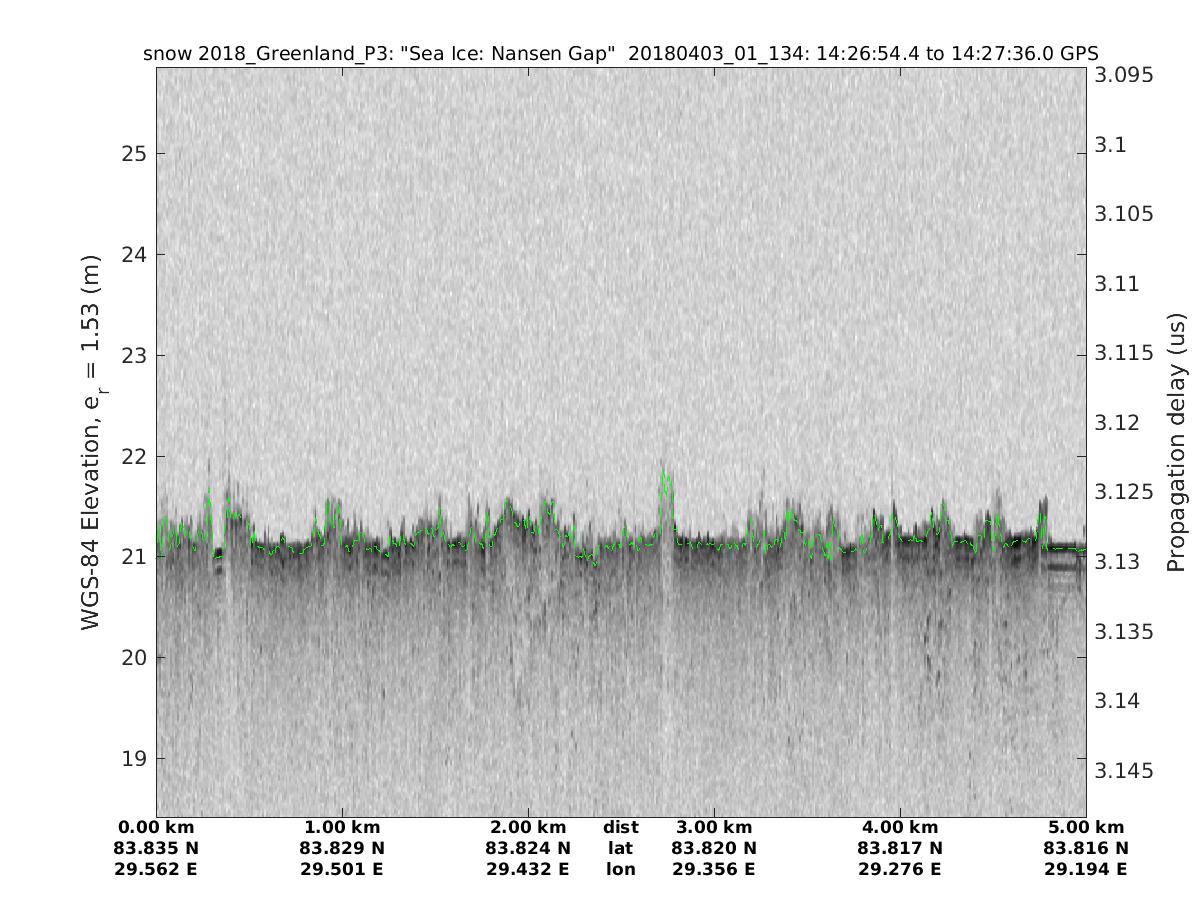This screenshot has width=1200, height=900.
Task: Click the 0.00 km distance label
Action: click(156, 828)
